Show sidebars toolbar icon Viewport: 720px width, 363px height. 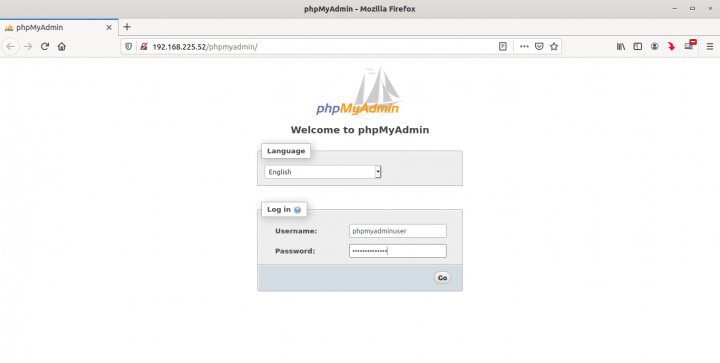[x=637, y=46]
